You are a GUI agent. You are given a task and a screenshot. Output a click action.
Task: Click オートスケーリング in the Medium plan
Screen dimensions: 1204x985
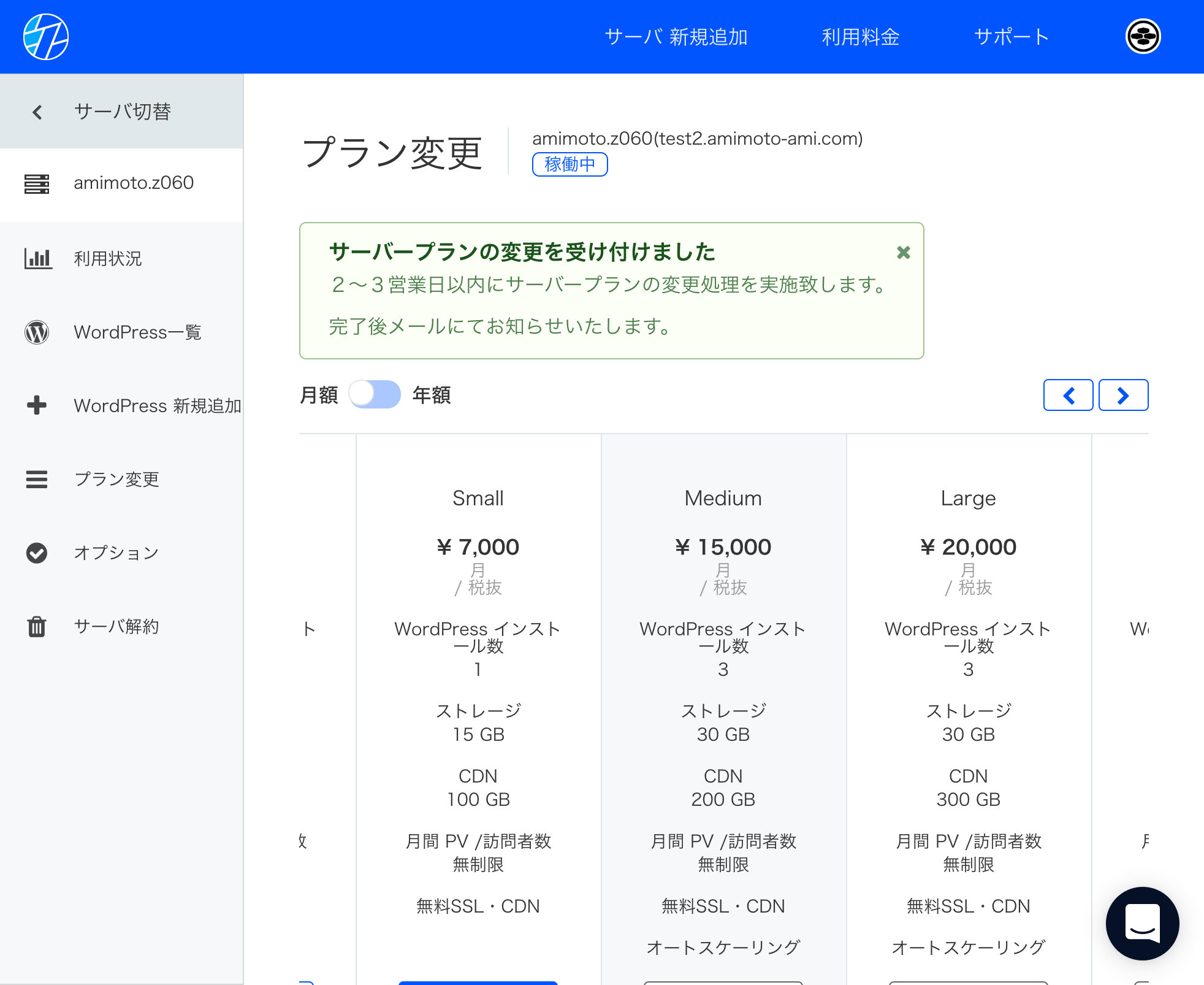coord(723,948)
